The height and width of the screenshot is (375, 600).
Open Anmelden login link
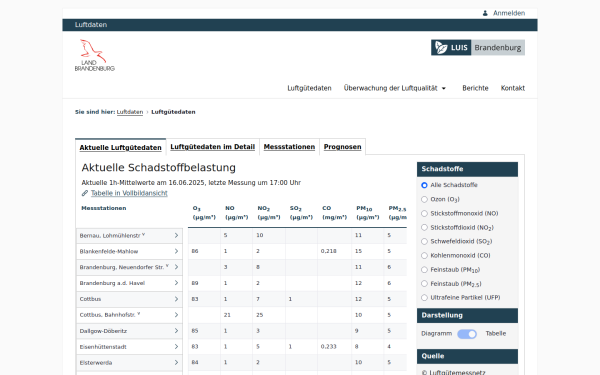coord(509,13)
